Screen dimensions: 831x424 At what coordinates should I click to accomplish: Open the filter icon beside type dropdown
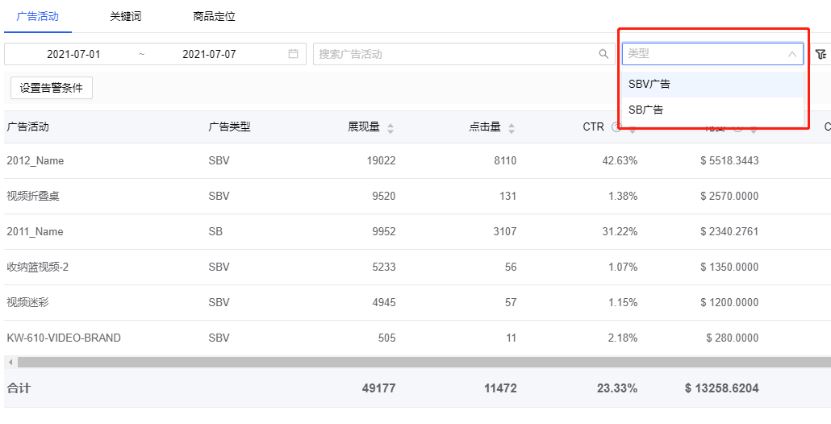(820, 54)
